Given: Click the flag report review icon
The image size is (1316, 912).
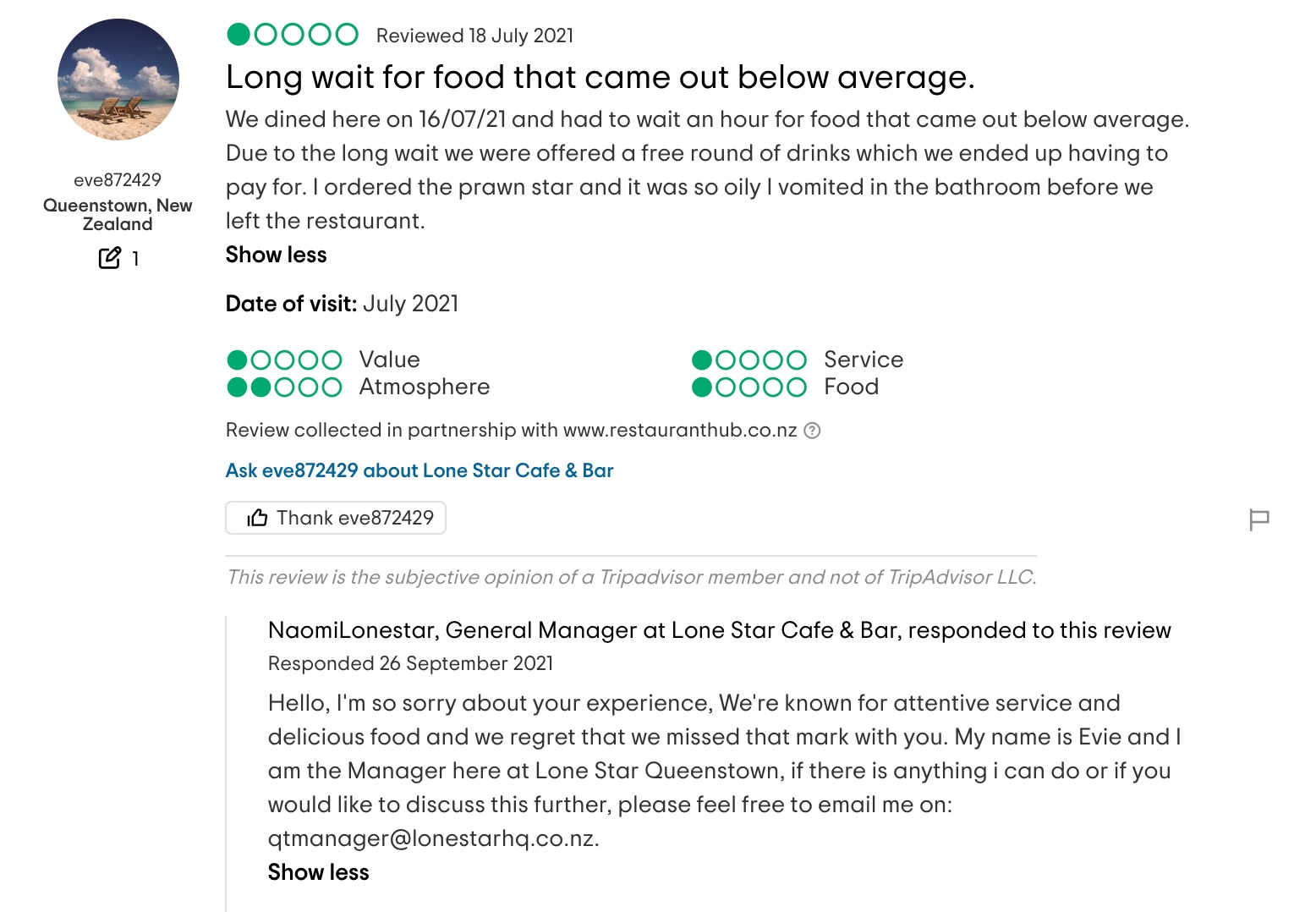Looking at the screenshot, I should coord(1258,519).
